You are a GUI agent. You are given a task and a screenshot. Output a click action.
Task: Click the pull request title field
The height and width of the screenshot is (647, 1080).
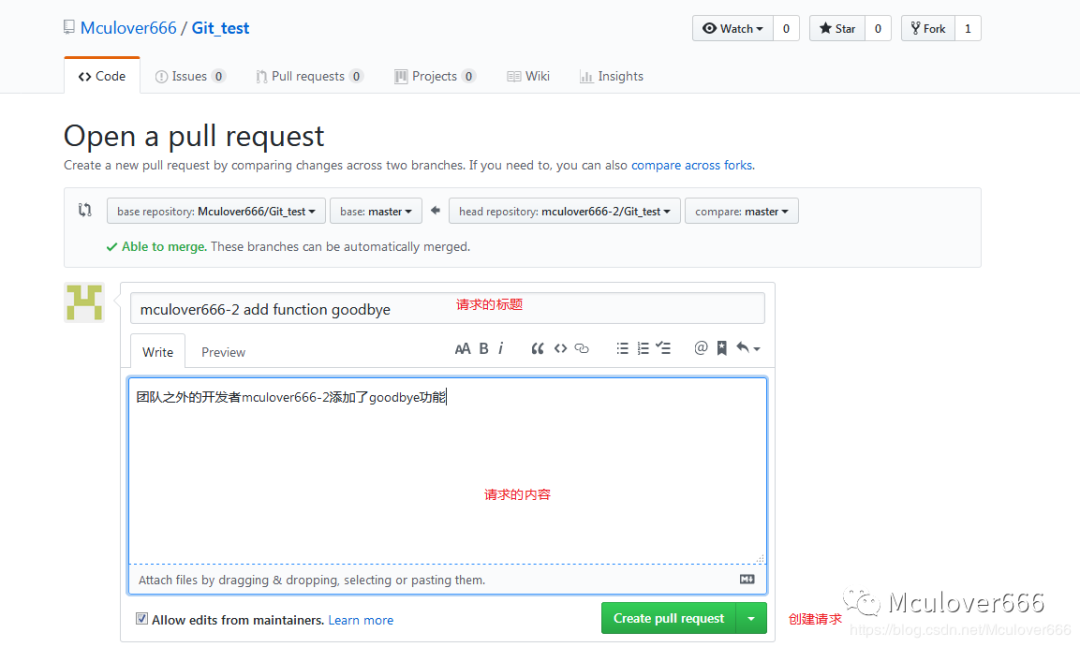(x=447, y=309)
